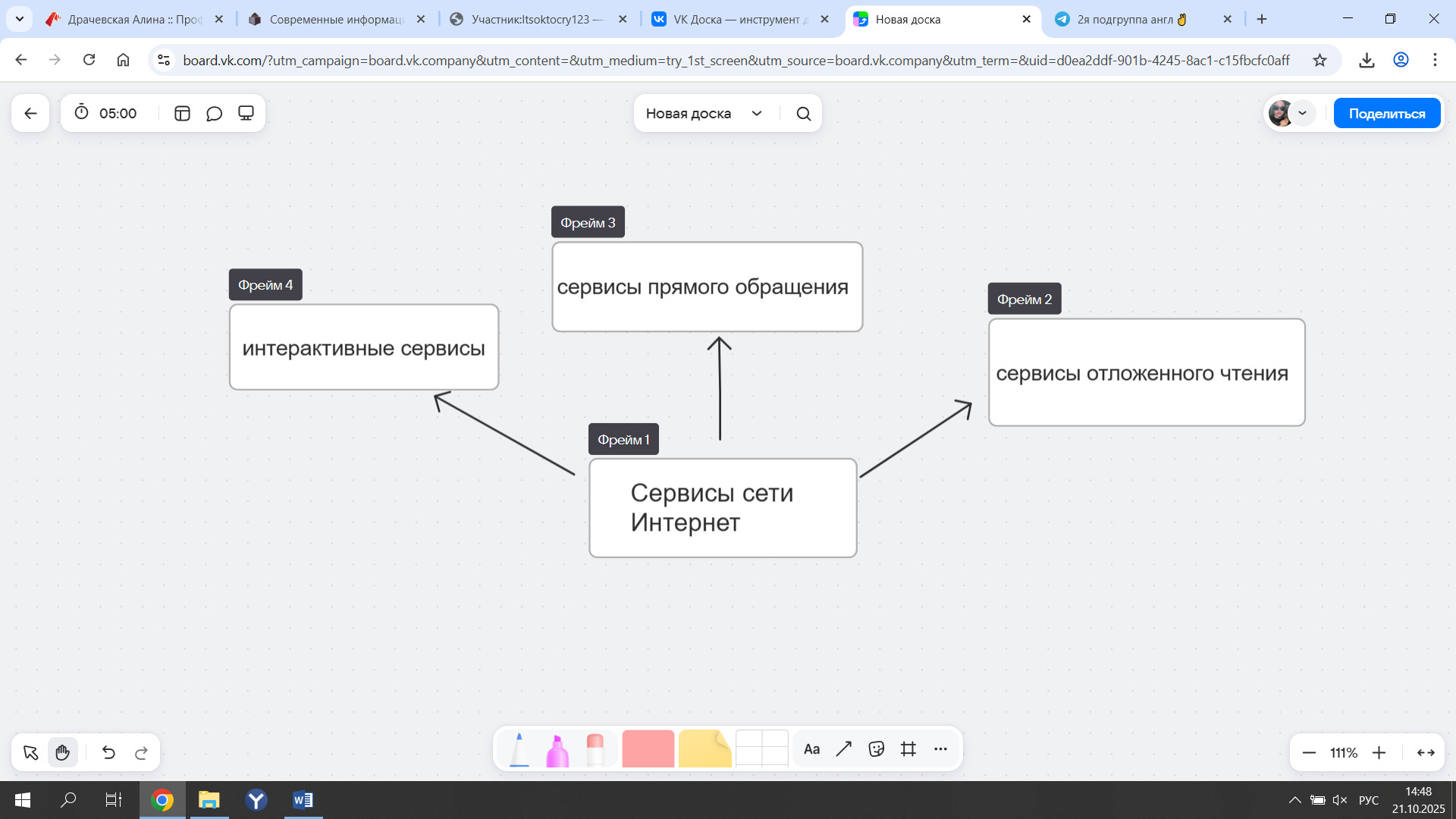Open the comments panel icon
Viewport: 1456px width, 819px height.
214,114
